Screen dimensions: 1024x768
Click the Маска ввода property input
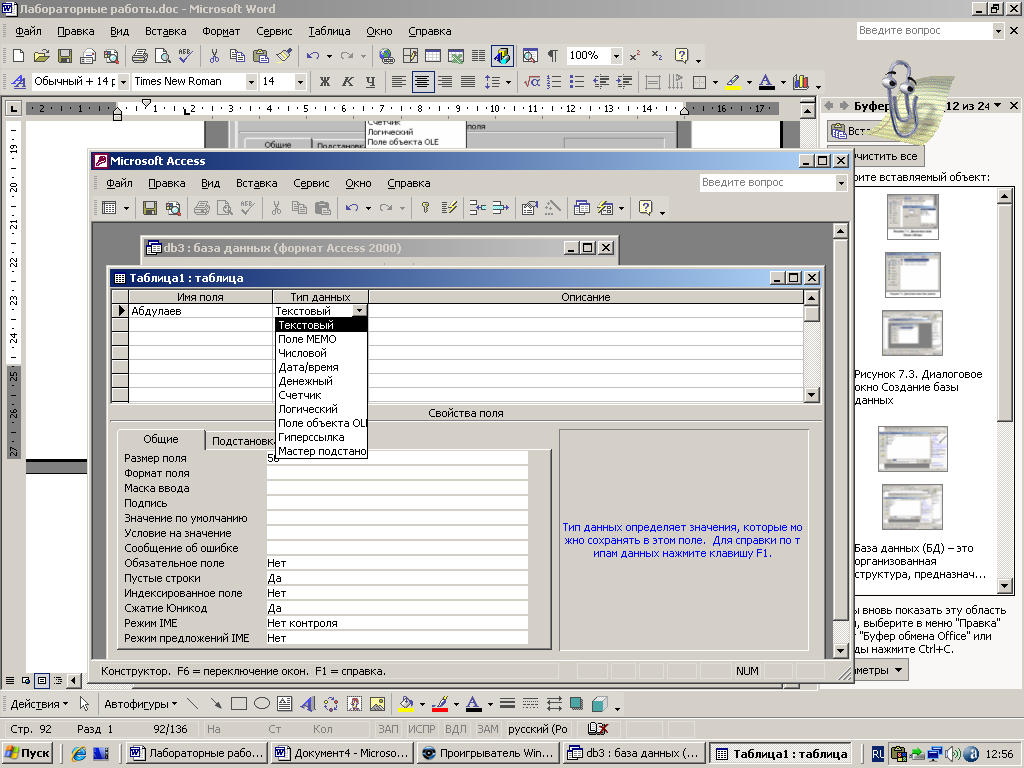(x=397, y=488)
